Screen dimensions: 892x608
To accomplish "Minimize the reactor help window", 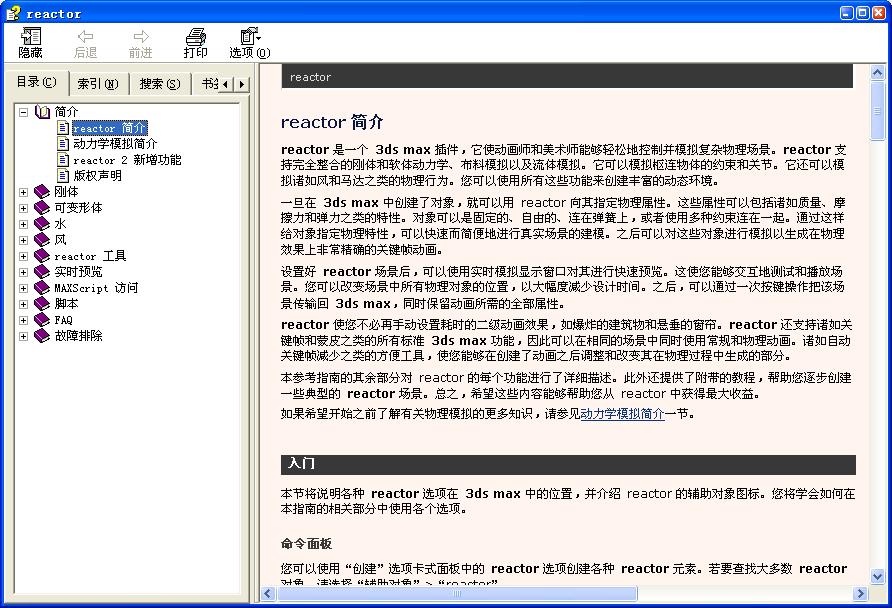I will (847, 13).
